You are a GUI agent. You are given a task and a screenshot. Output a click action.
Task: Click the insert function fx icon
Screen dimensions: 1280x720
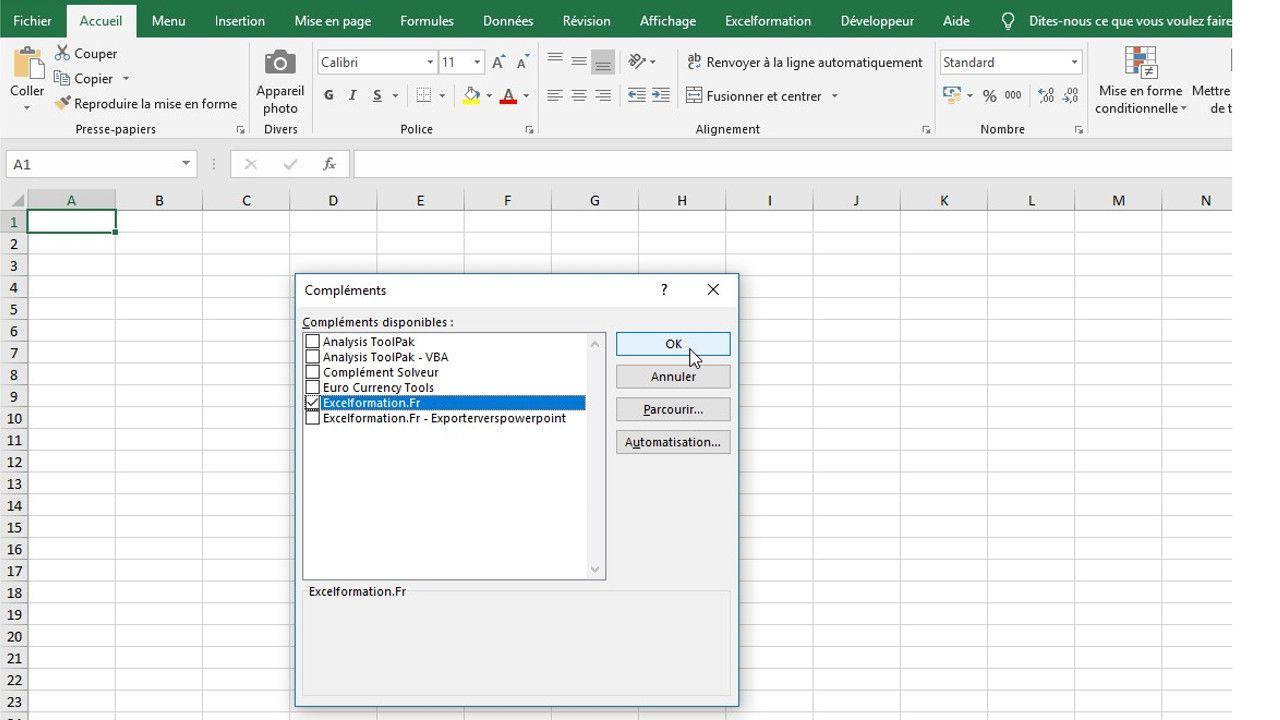point(329,164)
